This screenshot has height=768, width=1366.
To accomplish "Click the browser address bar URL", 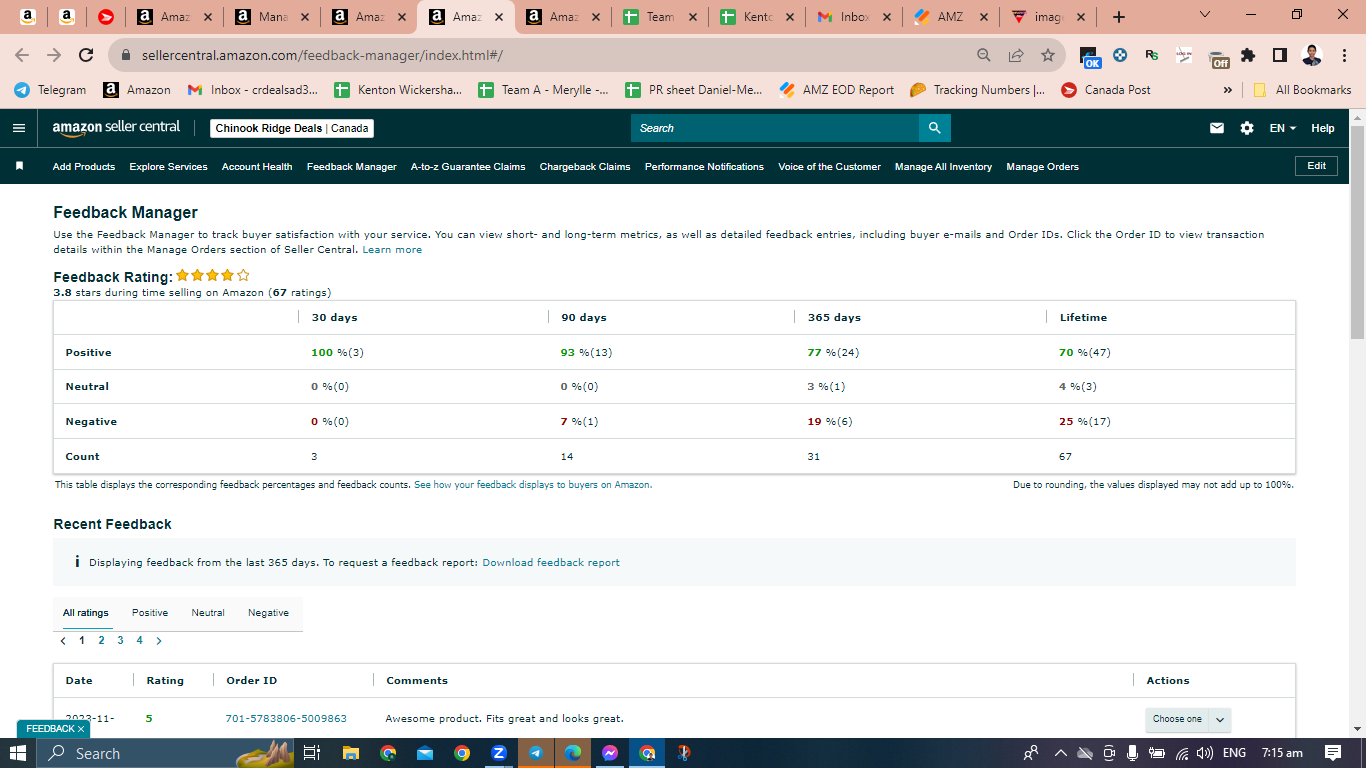I will (322, 55).
